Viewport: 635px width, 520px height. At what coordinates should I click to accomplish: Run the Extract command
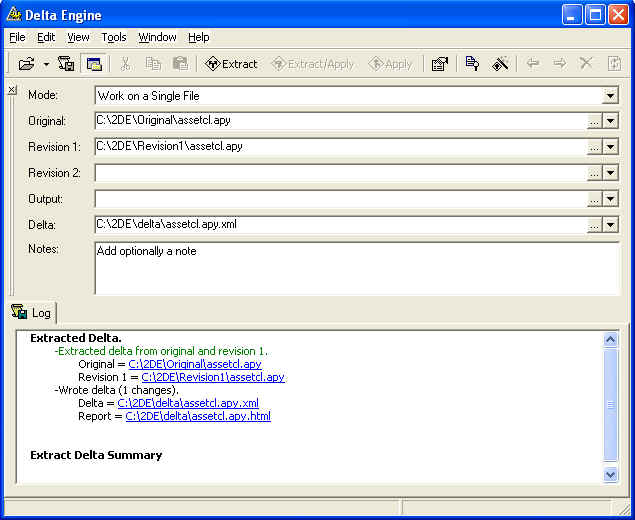(x=231, y=64)
